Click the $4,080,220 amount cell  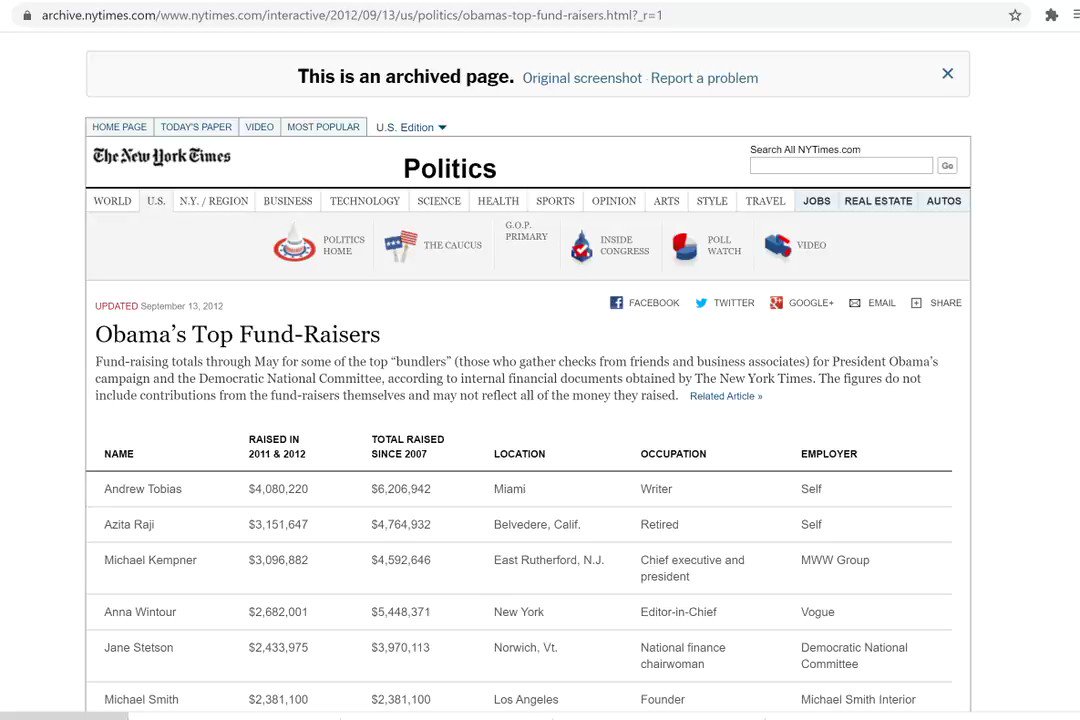[x=278, y=489]
